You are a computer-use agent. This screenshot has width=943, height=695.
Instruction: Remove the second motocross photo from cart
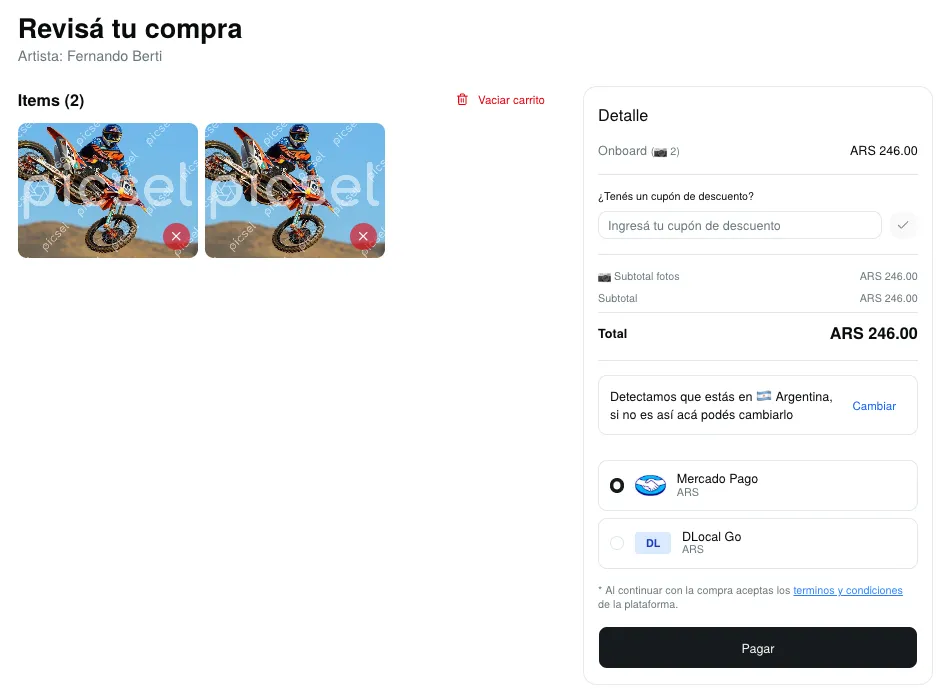coord(363,236)
